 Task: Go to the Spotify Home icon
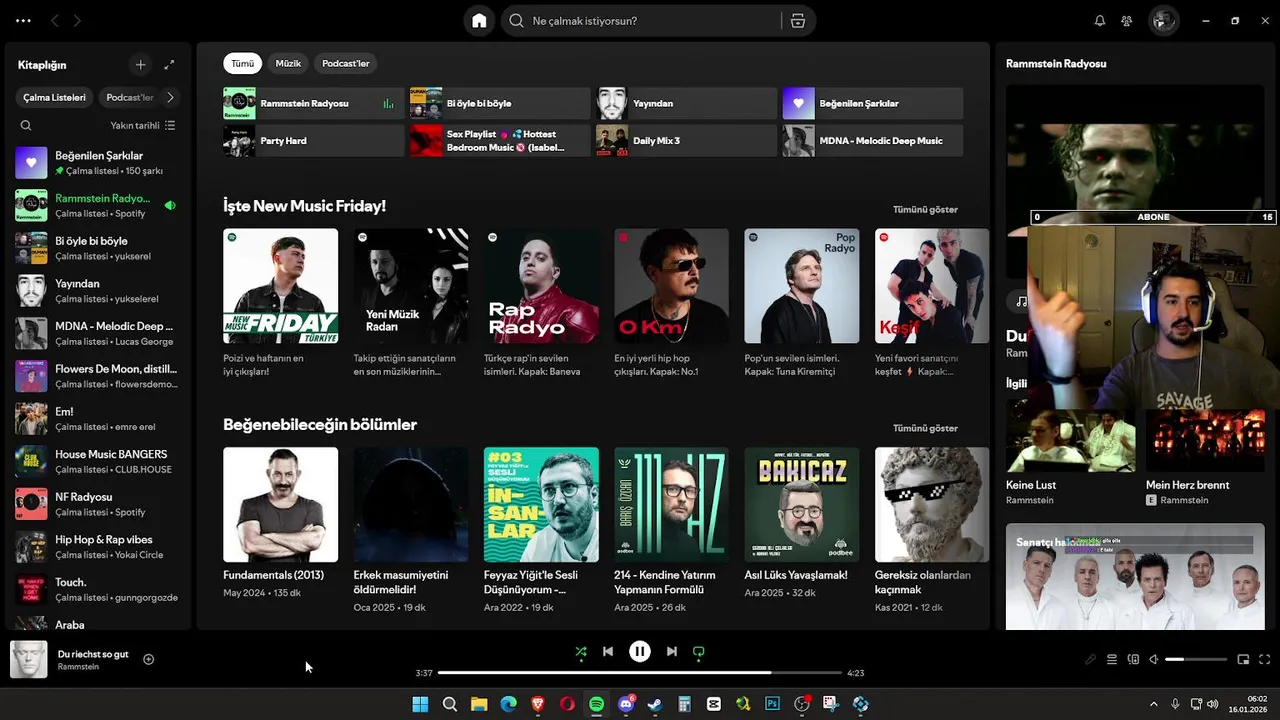tap(479, 21)
